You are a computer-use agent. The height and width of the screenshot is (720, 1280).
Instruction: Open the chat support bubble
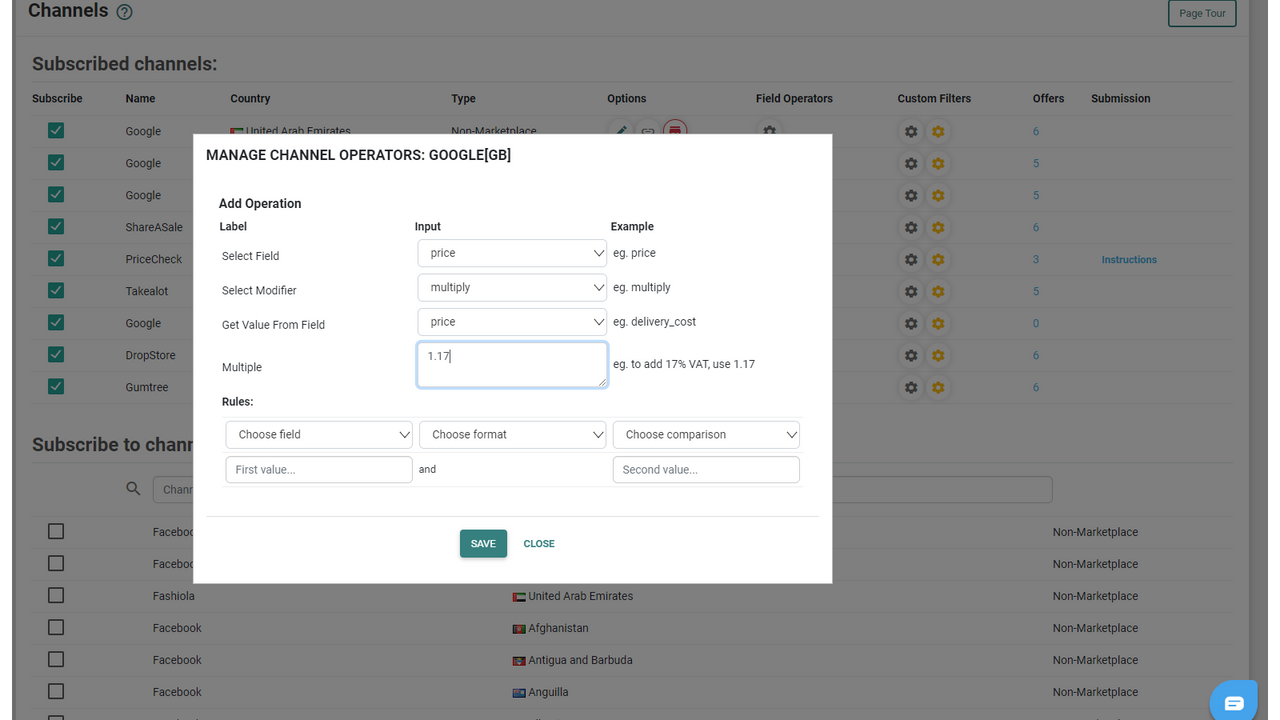[x=1234, y=701]
